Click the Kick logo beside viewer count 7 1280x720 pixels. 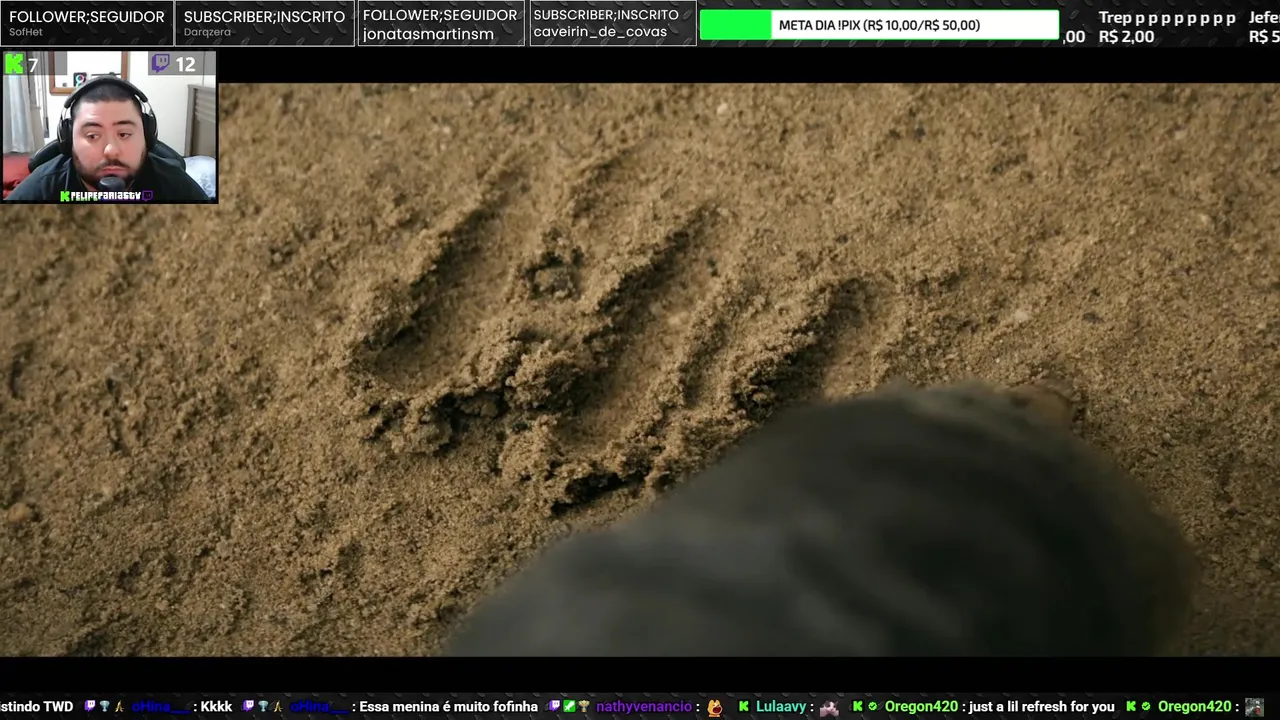[x=14, y=64]
